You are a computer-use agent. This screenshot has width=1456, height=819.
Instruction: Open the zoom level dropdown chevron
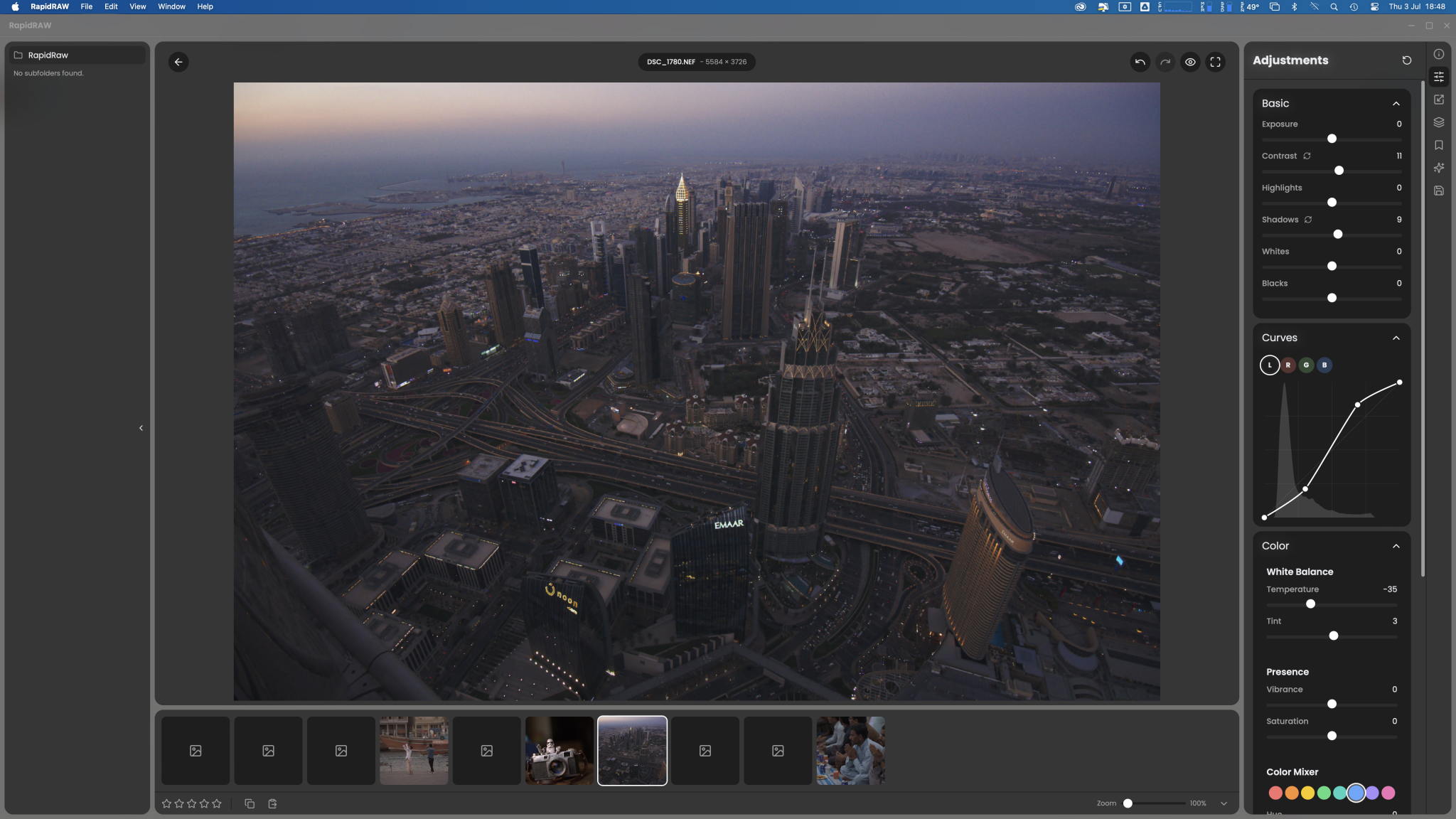click(1224, 803)
